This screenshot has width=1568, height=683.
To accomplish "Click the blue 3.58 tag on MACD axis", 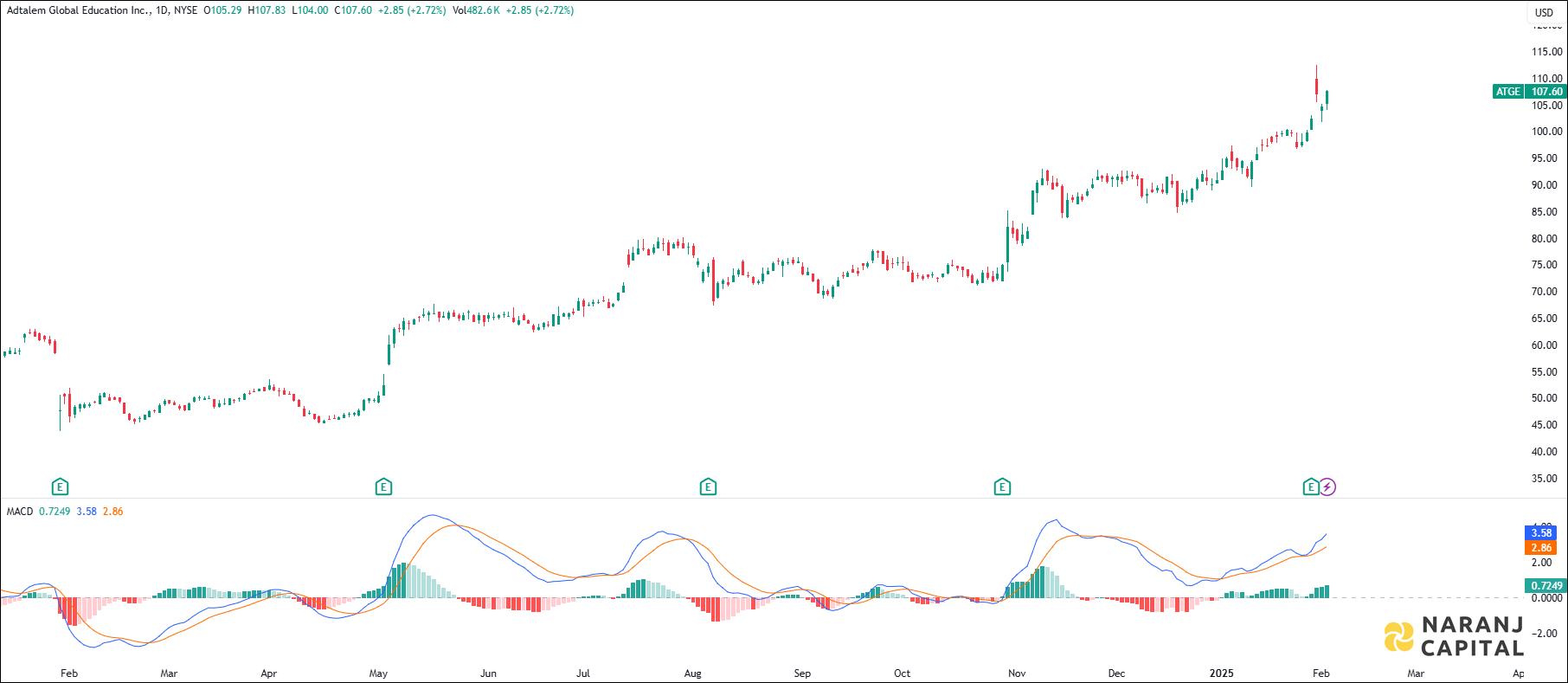I will tap(1540, 533).
